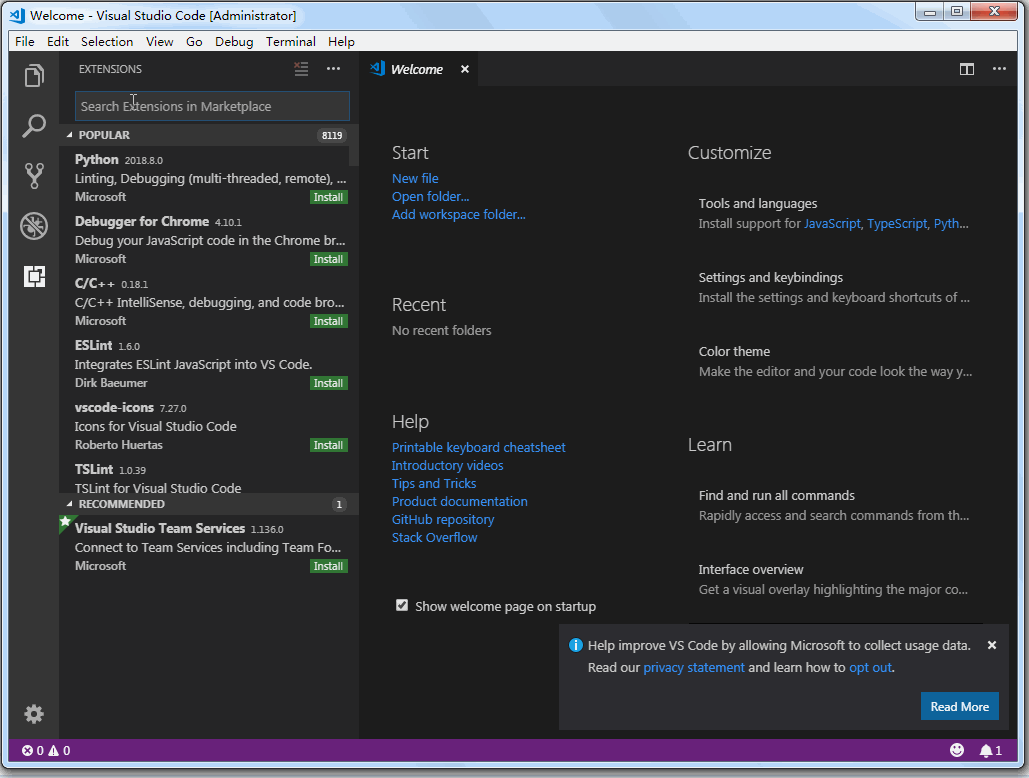Viewport: 1029px width, 778px height.
Task: Clear extensions search results icon
Action: tap(301, 69)
